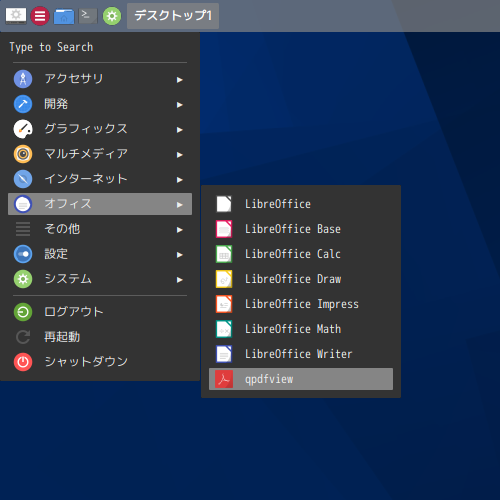500x500 pixels.
Task: Select the デスクトップ1 workspace button
Action: click(x=173, y=16)
